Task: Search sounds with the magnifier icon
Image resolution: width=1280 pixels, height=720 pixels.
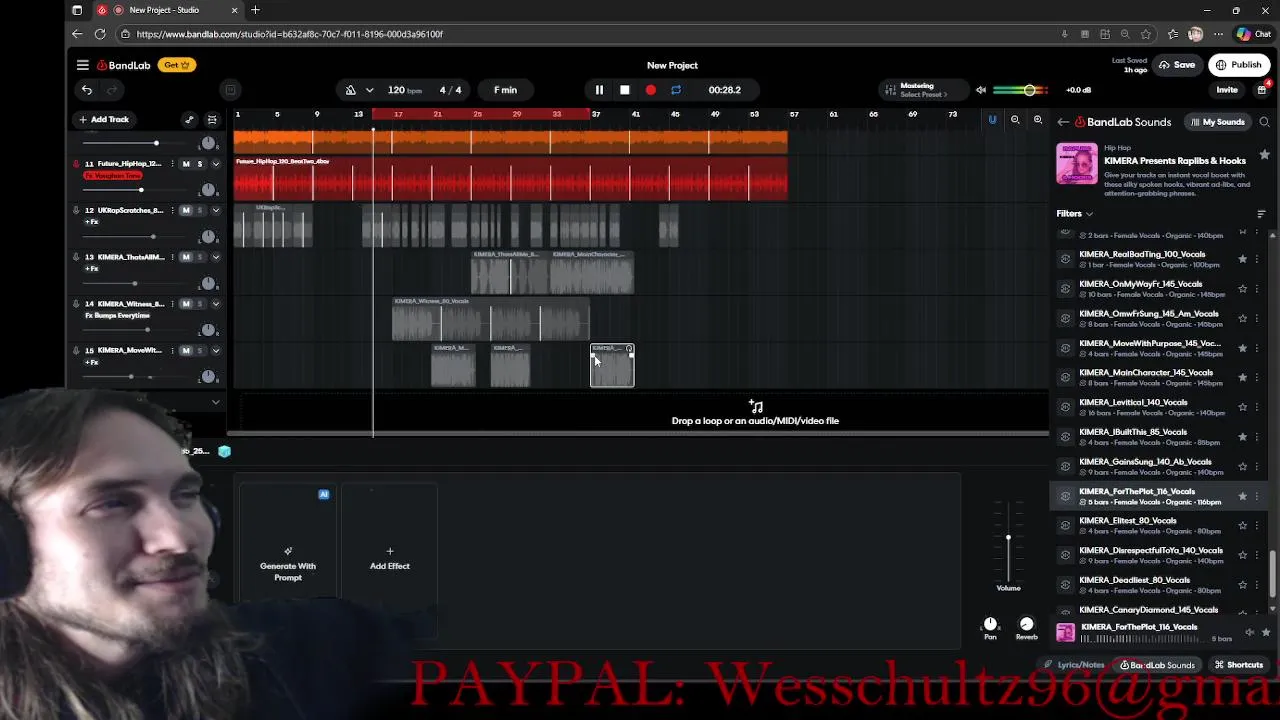Action: [1264, 122]
